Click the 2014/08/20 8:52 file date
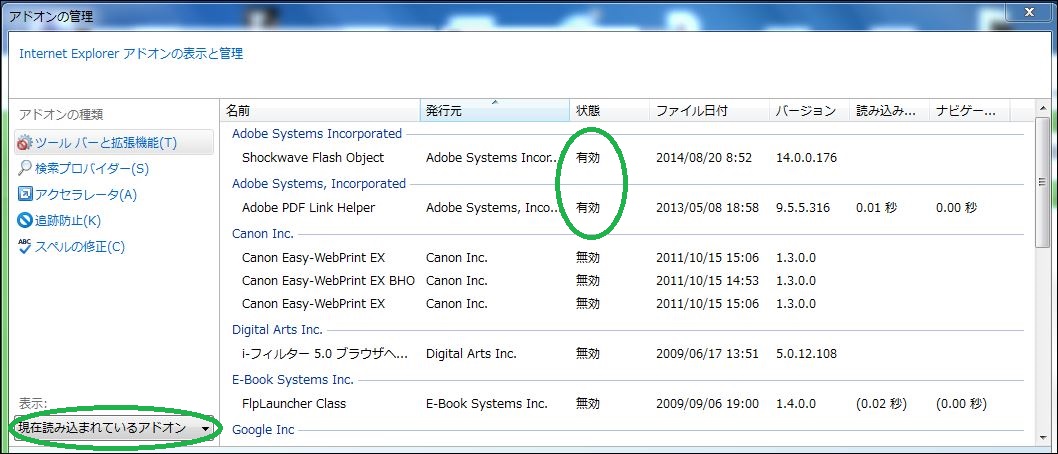Image resolution: width=1058 pixels, height=454 pixels. pyautogui.click(x=704, y=158)
